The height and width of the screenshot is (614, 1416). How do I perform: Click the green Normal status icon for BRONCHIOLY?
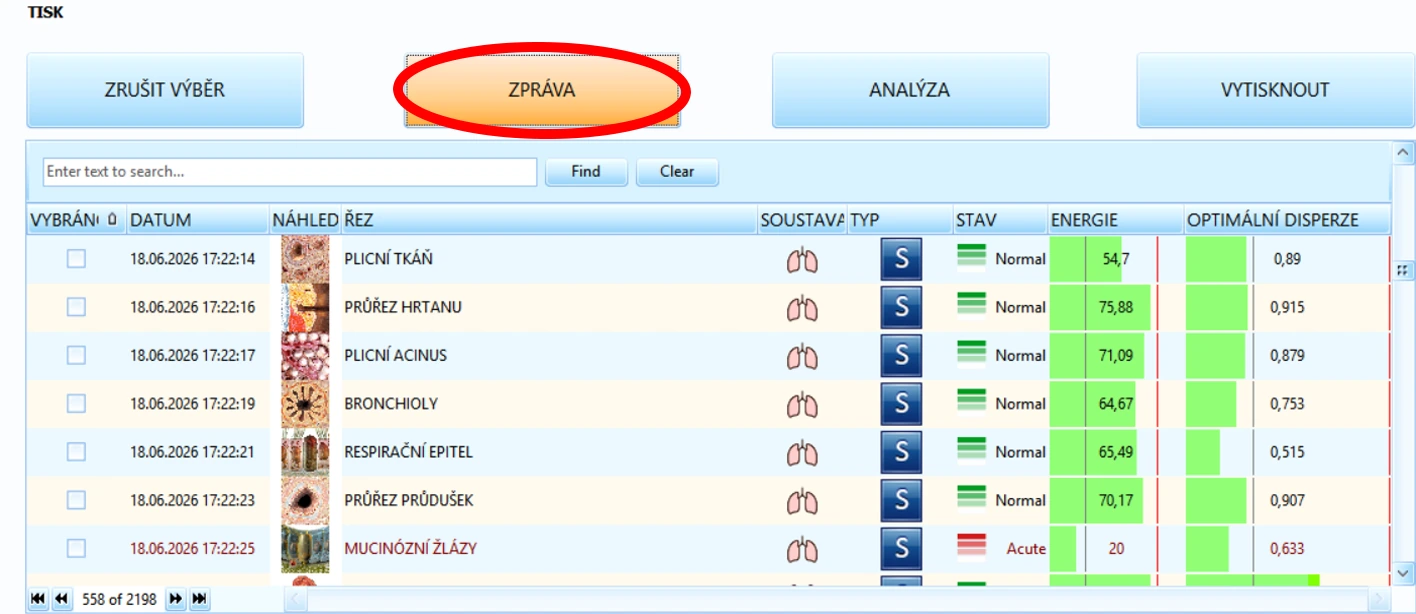tap(972, 401)
